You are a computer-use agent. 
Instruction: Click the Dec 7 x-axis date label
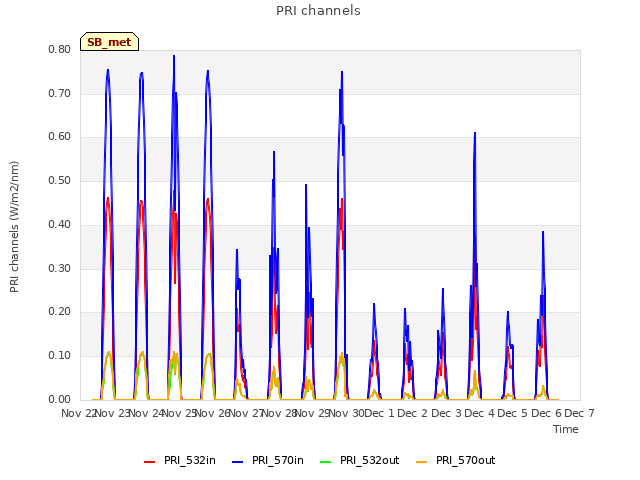click(x=579, y=413)
